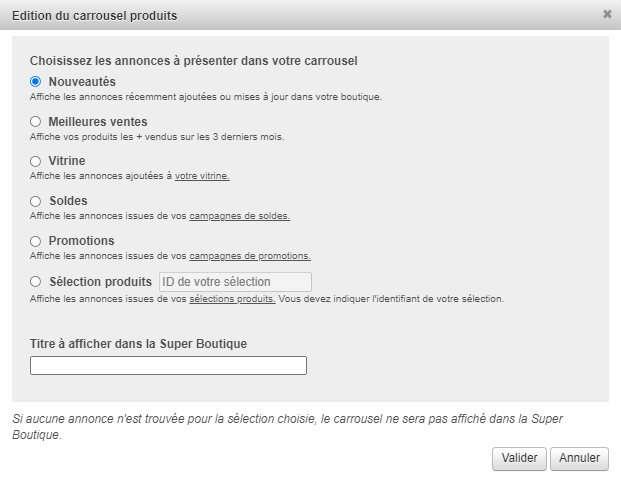Click the Promotions label text

[81, 241]
